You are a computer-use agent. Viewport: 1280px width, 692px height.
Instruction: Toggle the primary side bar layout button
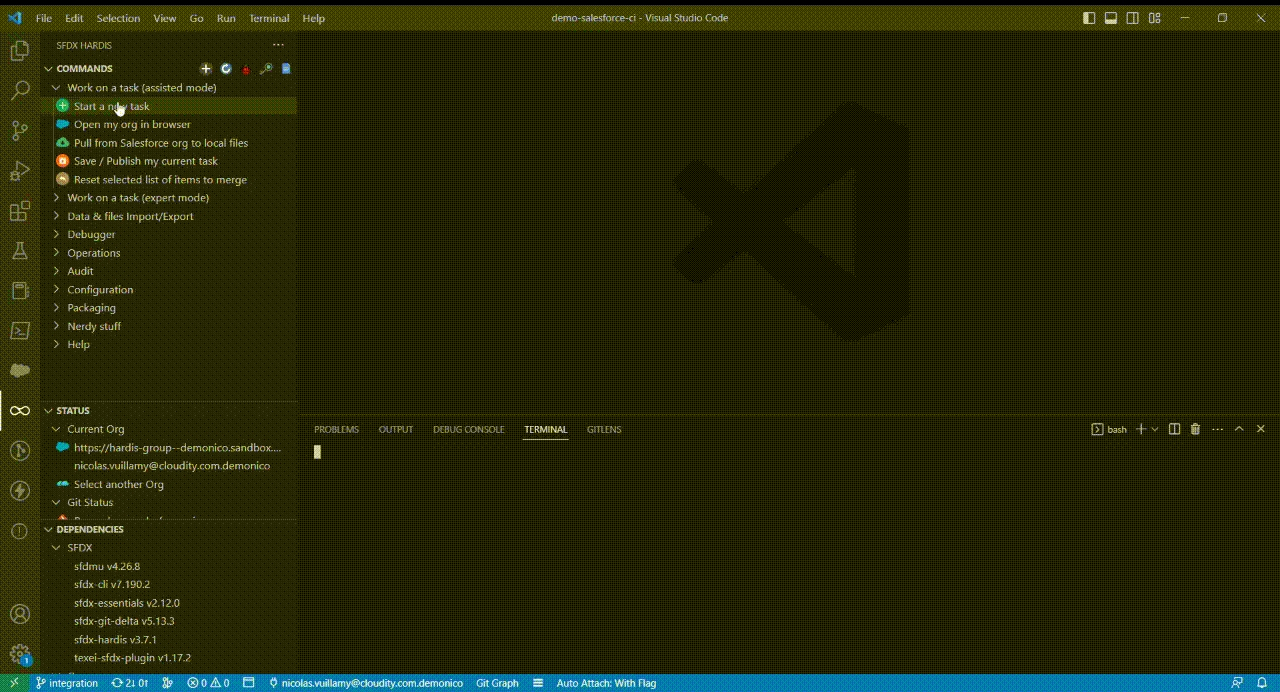click(x=1089, y=18)
